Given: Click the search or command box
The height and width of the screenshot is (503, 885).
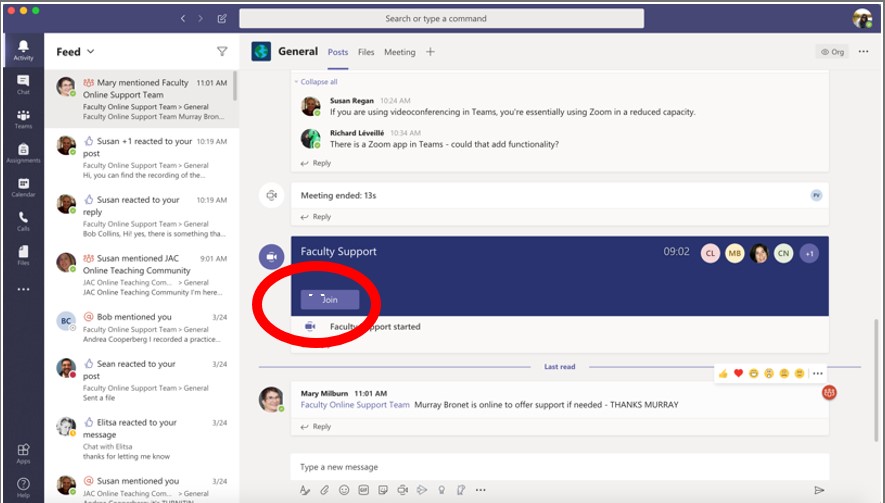Looking at the screenshot, I should [441, 19].
